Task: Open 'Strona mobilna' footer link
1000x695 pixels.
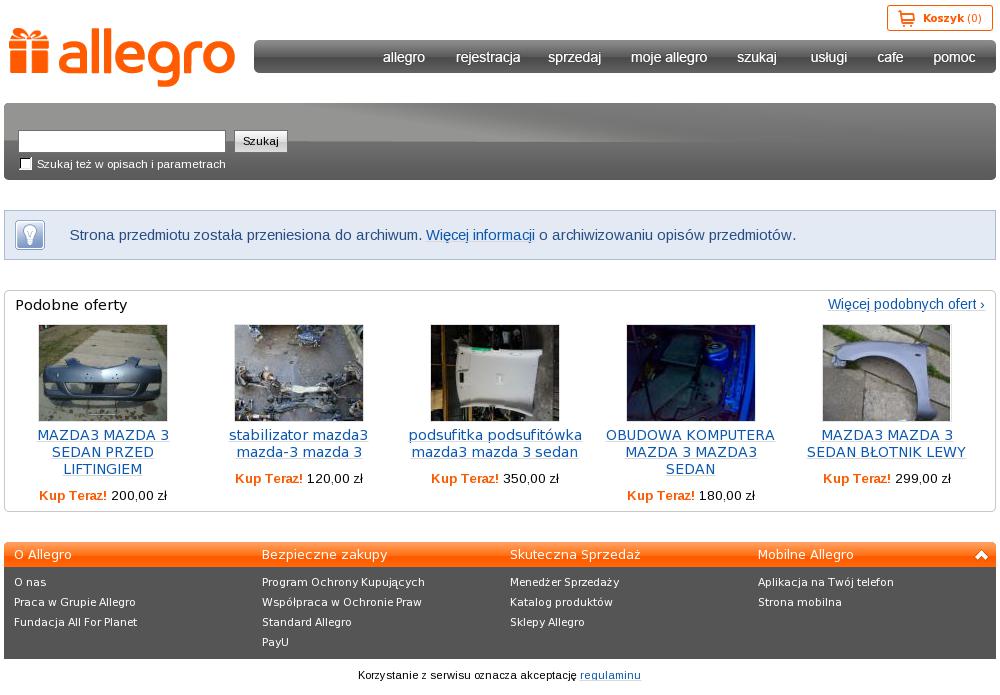Action: pyautogui.click(x=800, y=602)
